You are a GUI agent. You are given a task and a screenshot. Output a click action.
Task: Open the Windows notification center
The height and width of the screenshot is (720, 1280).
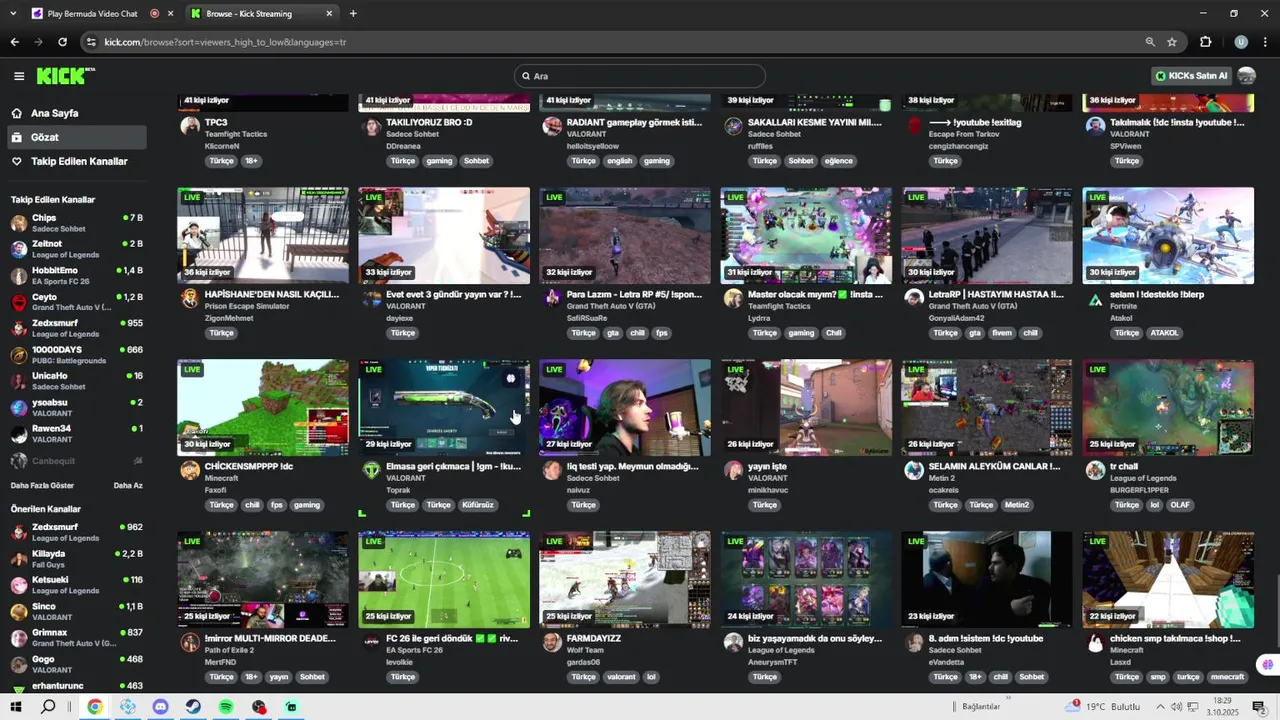pyautogui.click(x=1259, y=707)
